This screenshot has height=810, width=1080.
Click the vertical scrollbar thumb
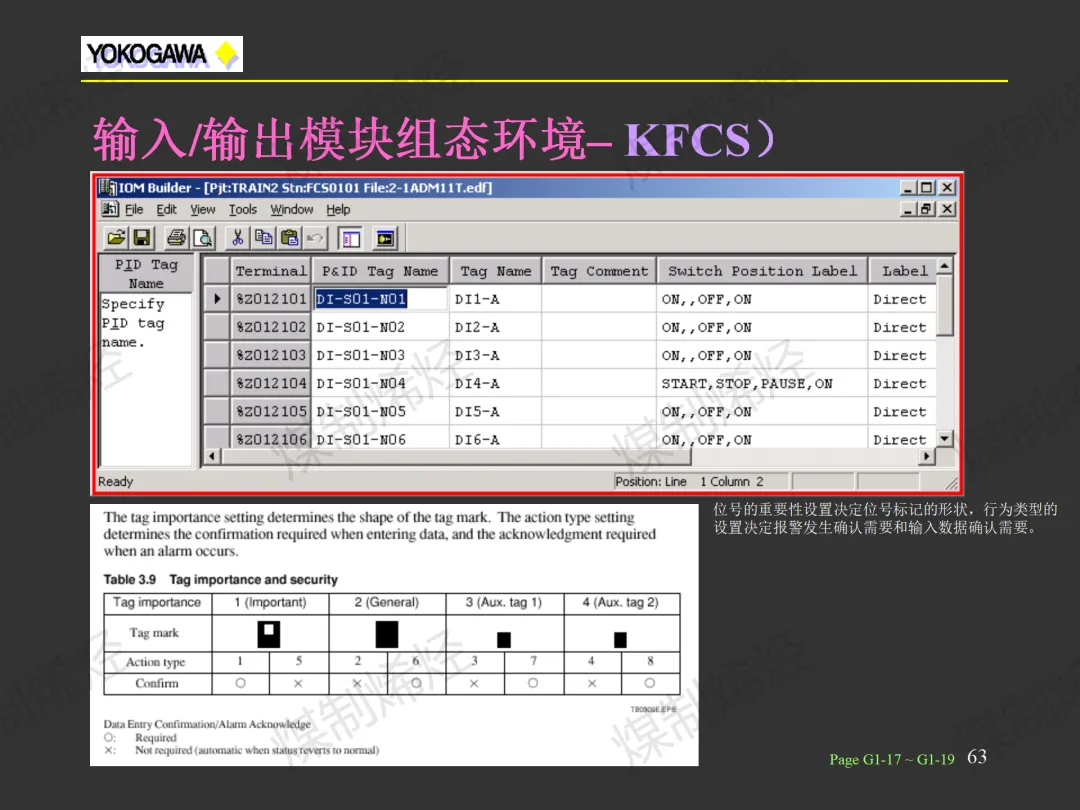click(945, 304)
